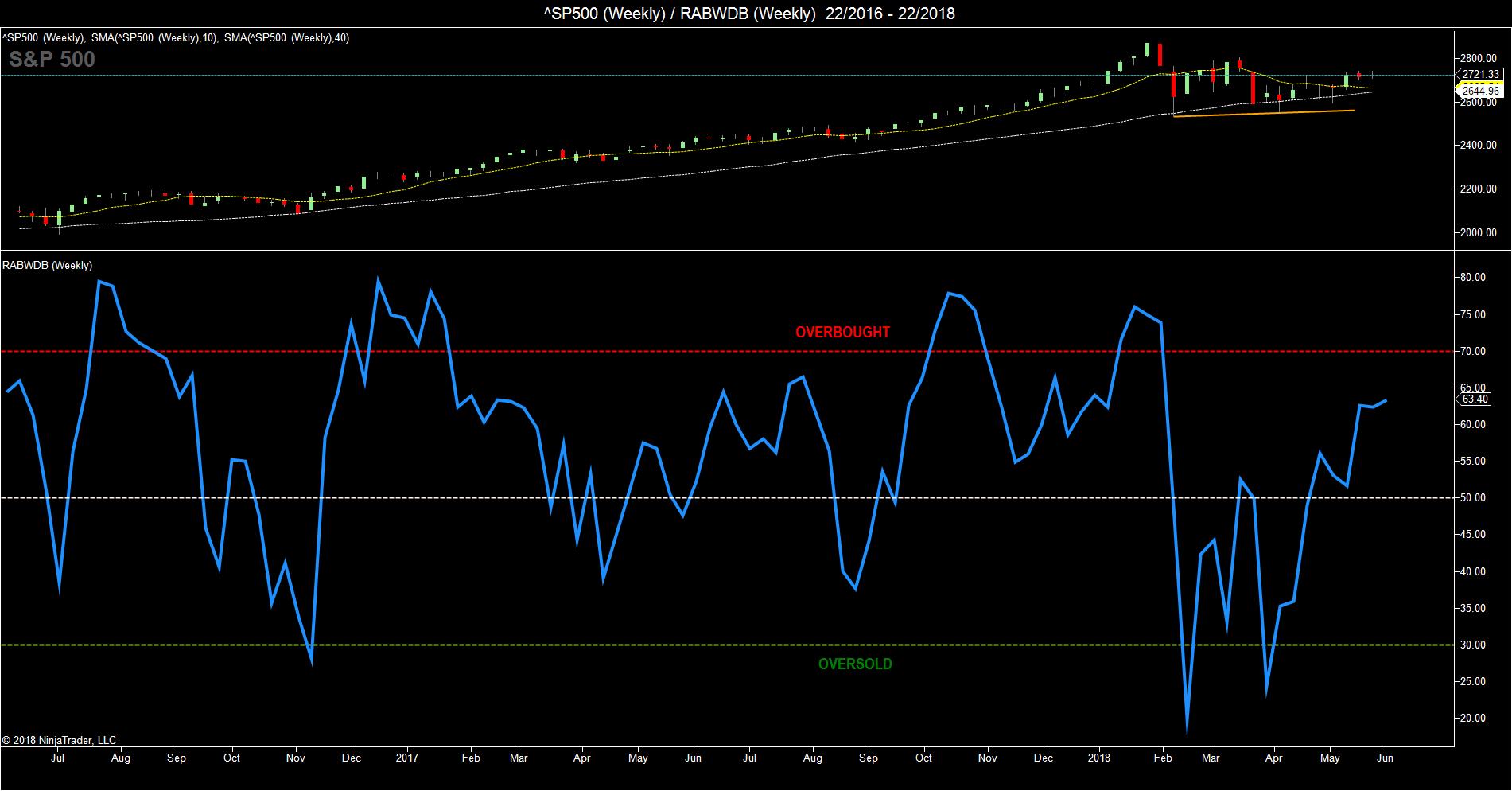Image resolution: width=1512 pixels, height=791 pixels.
Task: Click the 2017 label on time axis
Action: (x=407, y=758)
